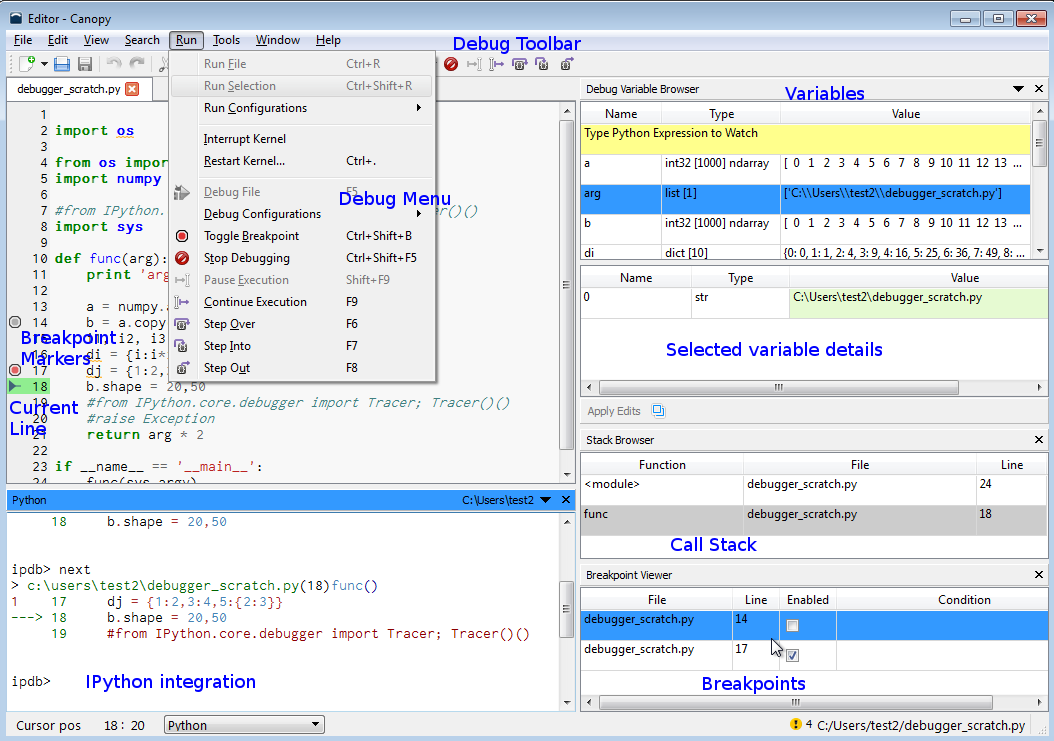Image resolution: width=1054 pixels, height=741 pixels.
Task: Toggle the gray breakpoint marker at line 14
Action: (x=14, y=322)
